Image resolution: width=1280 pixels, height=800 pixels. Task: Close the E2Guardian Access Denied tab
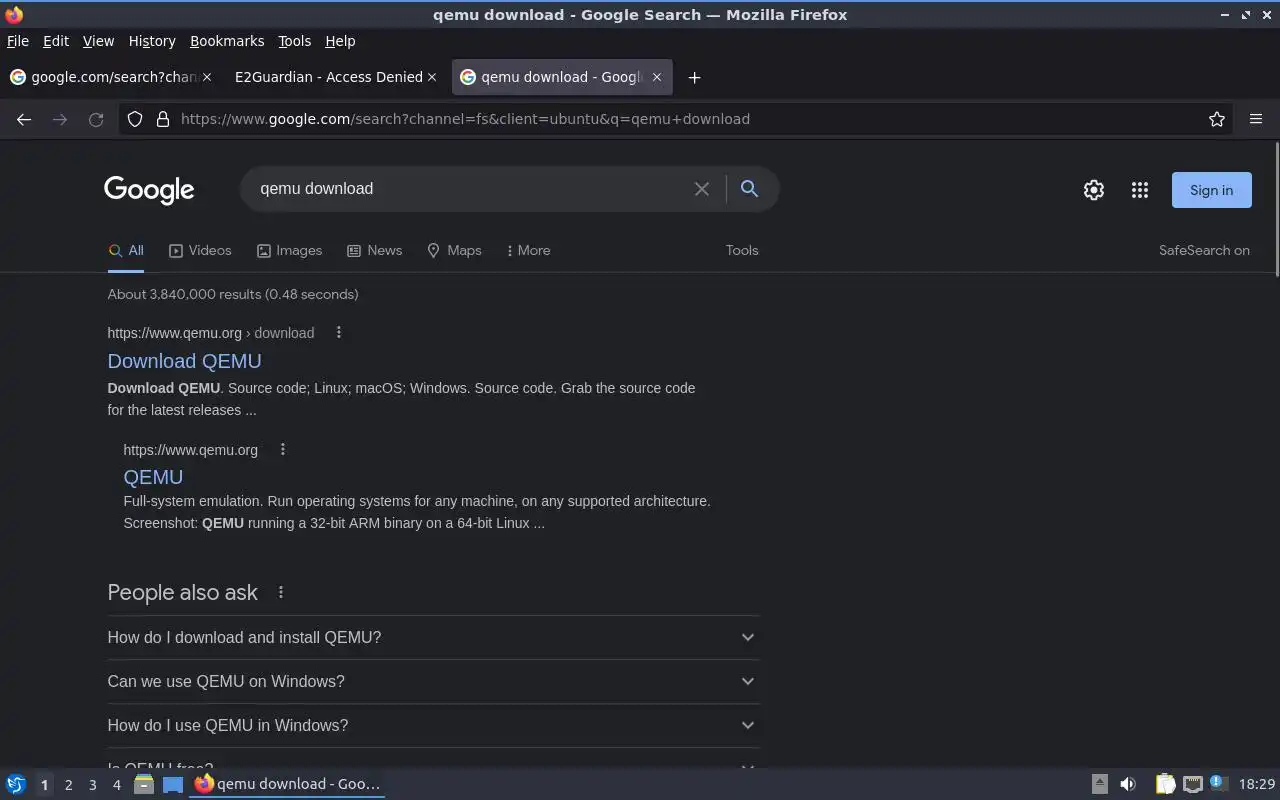[432, 77]
